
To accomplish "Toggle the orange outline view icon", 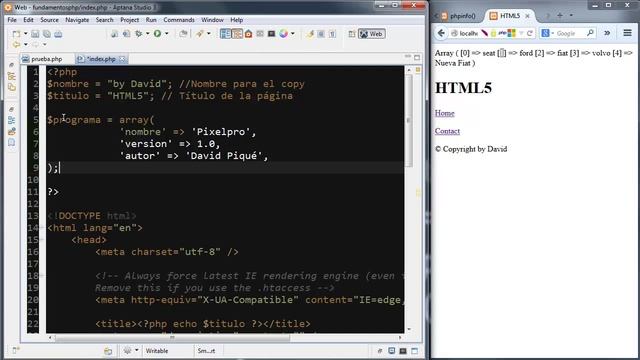I will click(x=237, y=34).
